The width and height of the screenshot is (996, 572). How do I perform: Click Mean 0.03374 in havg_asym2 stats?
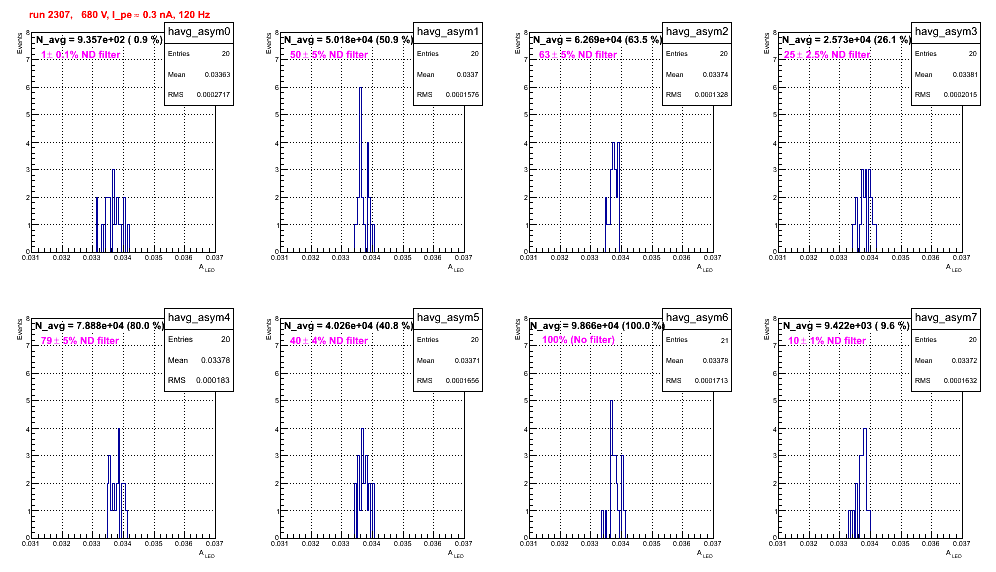pyautogui.click(x=697, y=74)
